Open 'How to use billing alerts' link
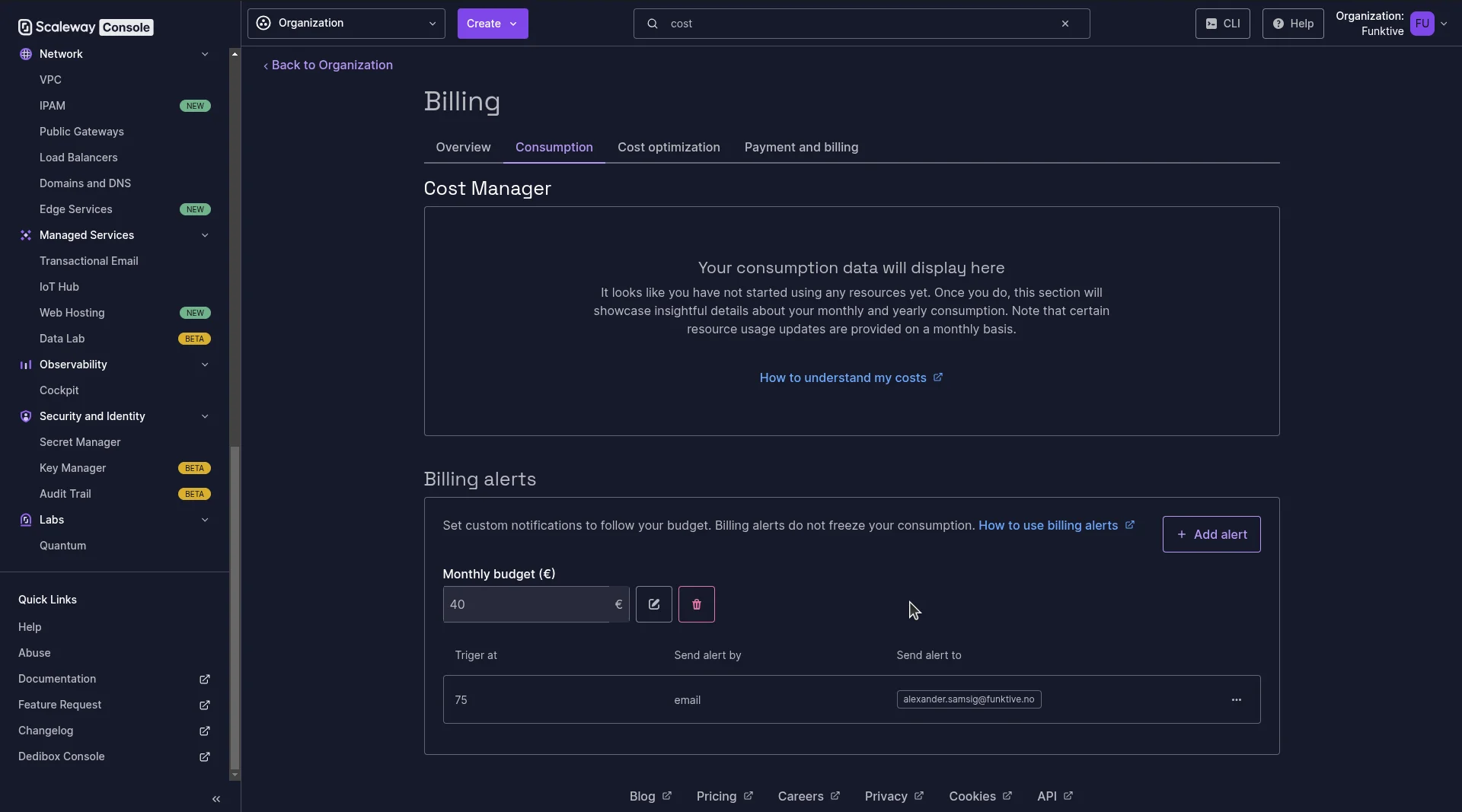This screenshot has width=1462, height=812. (x=1056, y=526)
